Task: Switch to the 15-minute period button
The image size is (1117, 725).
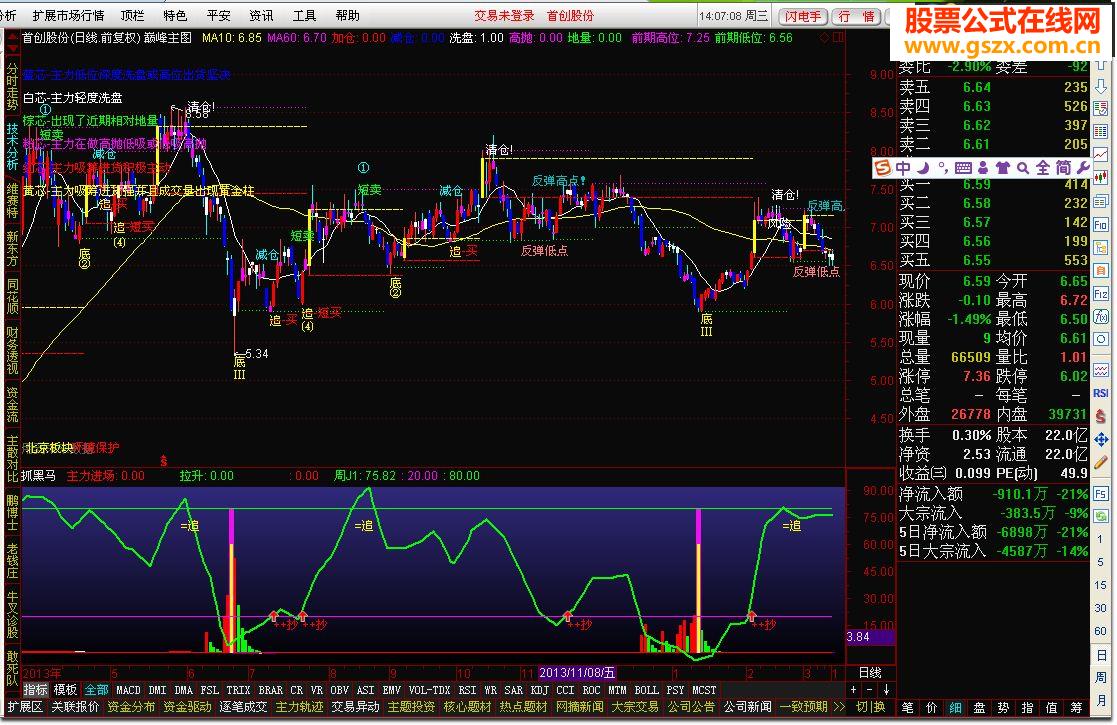Action: click(1101, 585)
